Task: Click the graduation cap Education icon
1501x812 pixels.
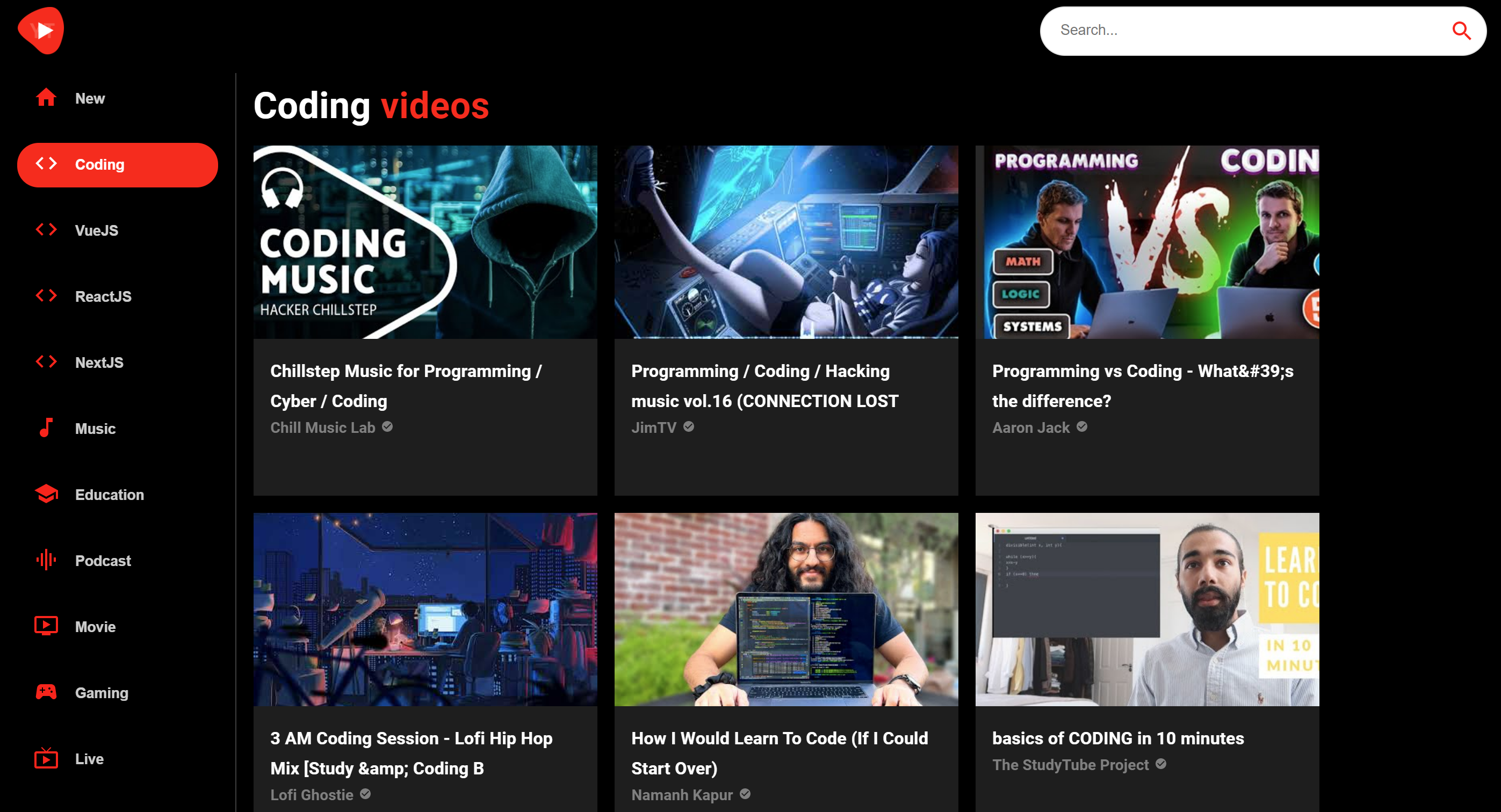Action: (x=46, y=494)
